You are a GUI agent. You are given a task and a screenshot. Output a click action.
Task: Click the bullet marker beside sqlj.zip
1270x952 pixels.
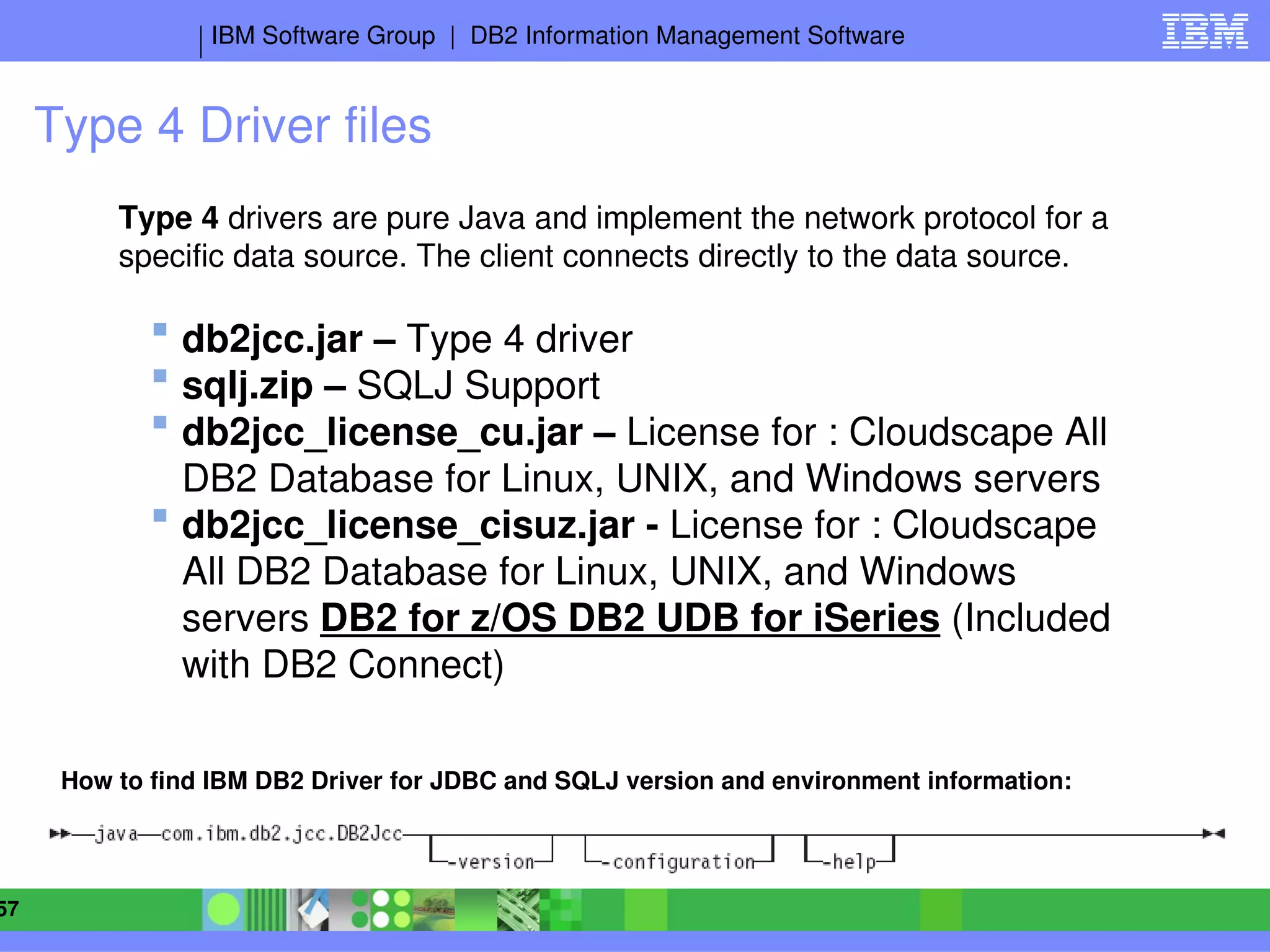[160, 376]
